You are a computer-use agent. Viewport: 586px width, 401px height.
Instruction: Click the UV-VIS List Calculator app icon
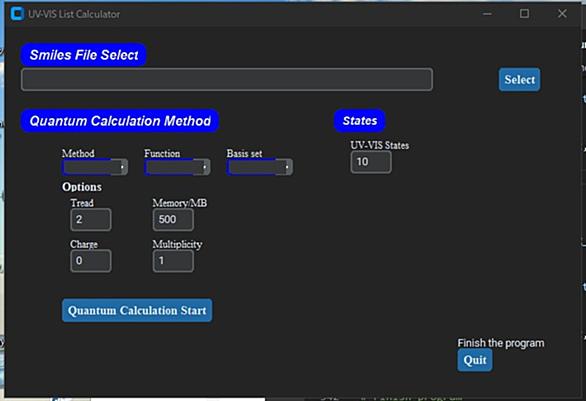click(x=17, y=14)
